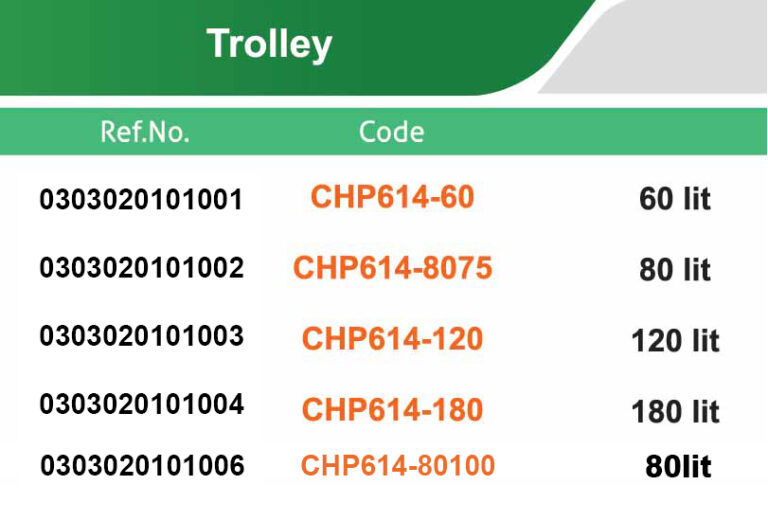Open product code CHP614-180
Viewport: 768px width, 521px height.
[392, 409]
